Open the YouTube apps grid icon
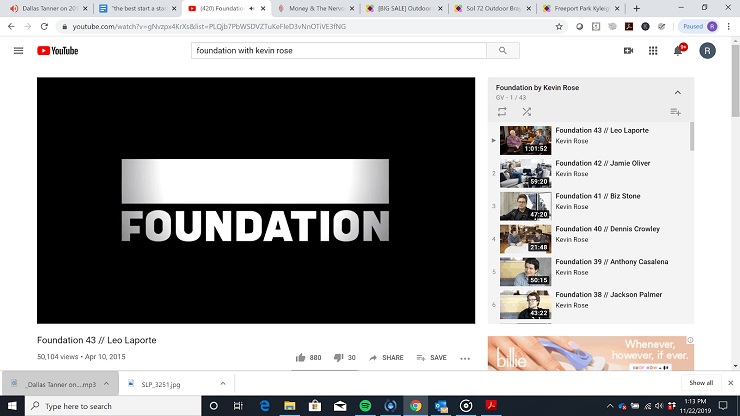This screenshot has height=416, width=740. [653, 51]
